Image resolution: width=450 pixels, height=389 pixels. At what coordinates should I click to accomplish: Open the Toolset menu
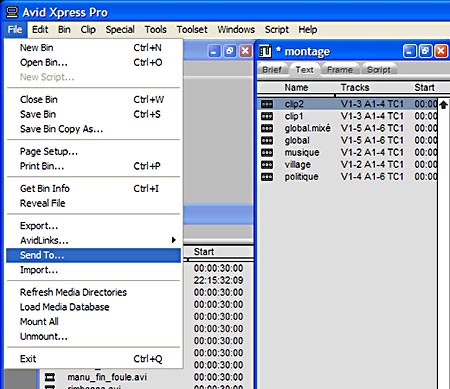(x=192, y=29)
